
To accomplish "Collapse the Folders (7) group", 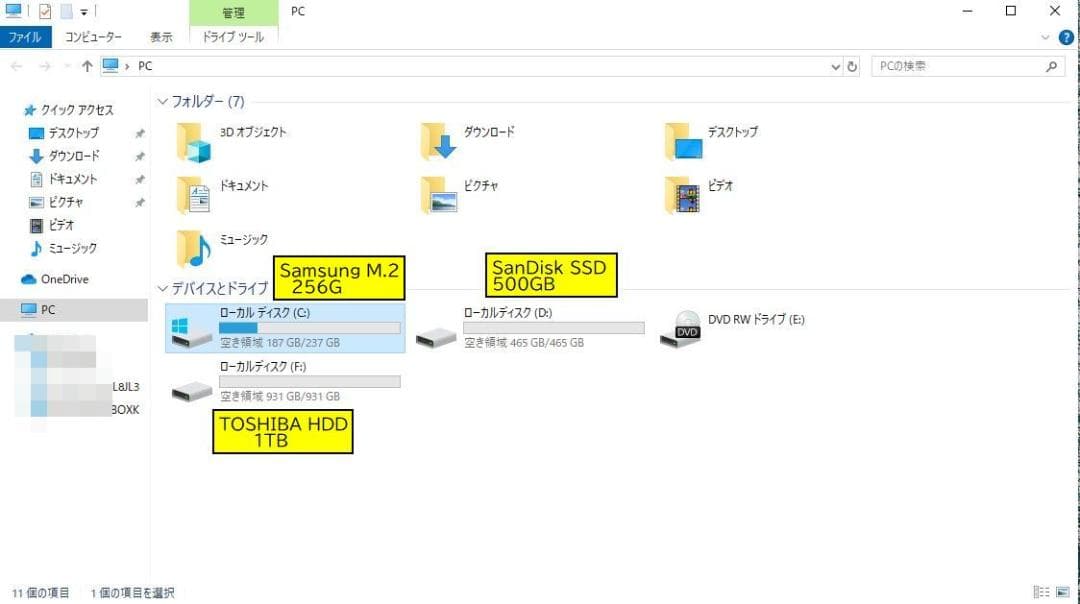I will point(162,102).
